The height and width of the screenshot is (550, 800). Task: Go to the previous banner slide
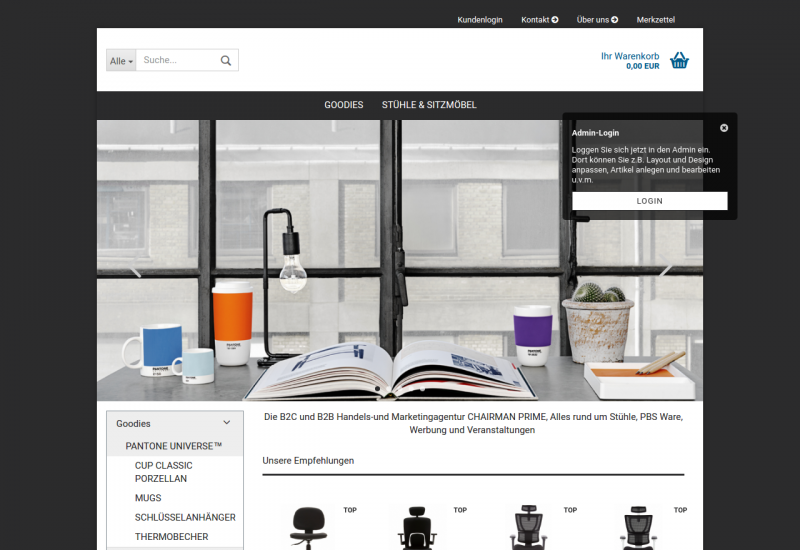(134, 270)
